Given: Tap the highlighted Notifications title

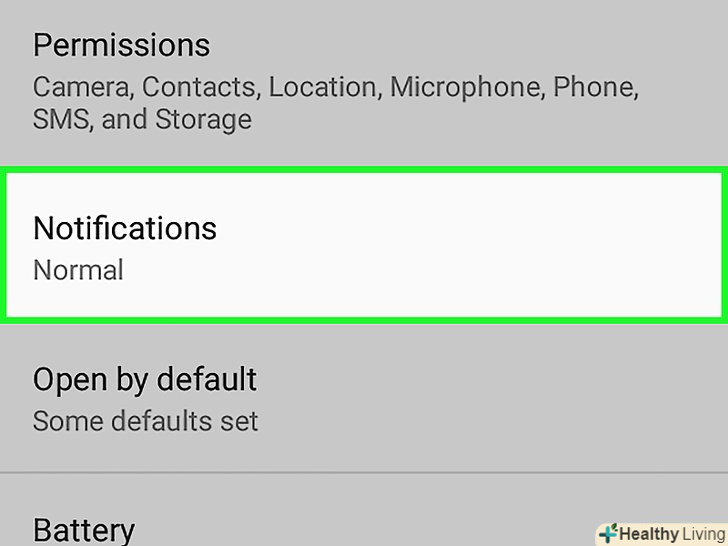Looking at the screenshot, I should point(125,228).
